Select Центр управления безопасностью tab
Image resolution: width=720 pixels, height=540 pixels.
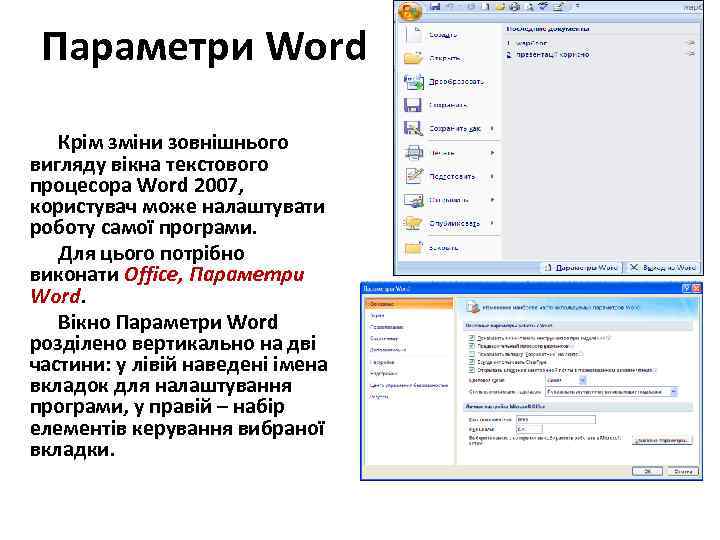[409, 385]
